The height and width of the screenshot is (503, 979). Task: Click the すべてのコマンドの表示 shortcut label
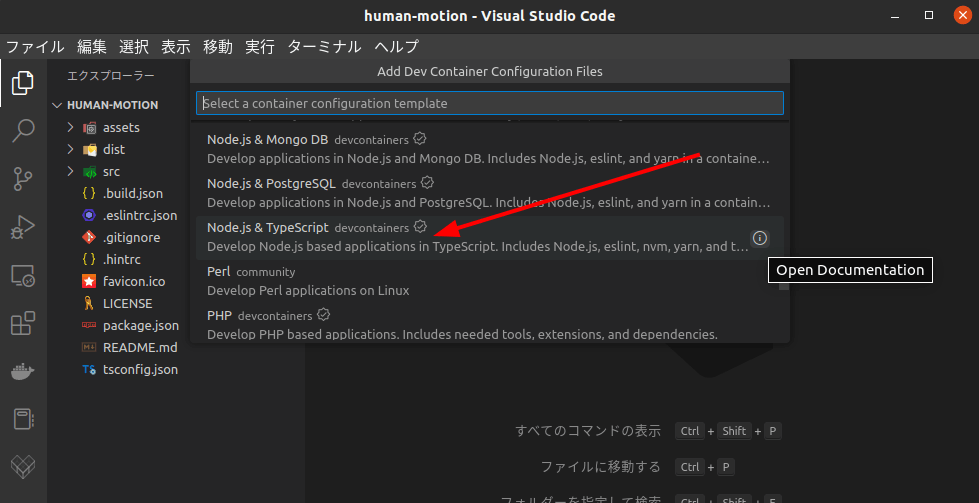pyautogui.click(x=588, y=431)
